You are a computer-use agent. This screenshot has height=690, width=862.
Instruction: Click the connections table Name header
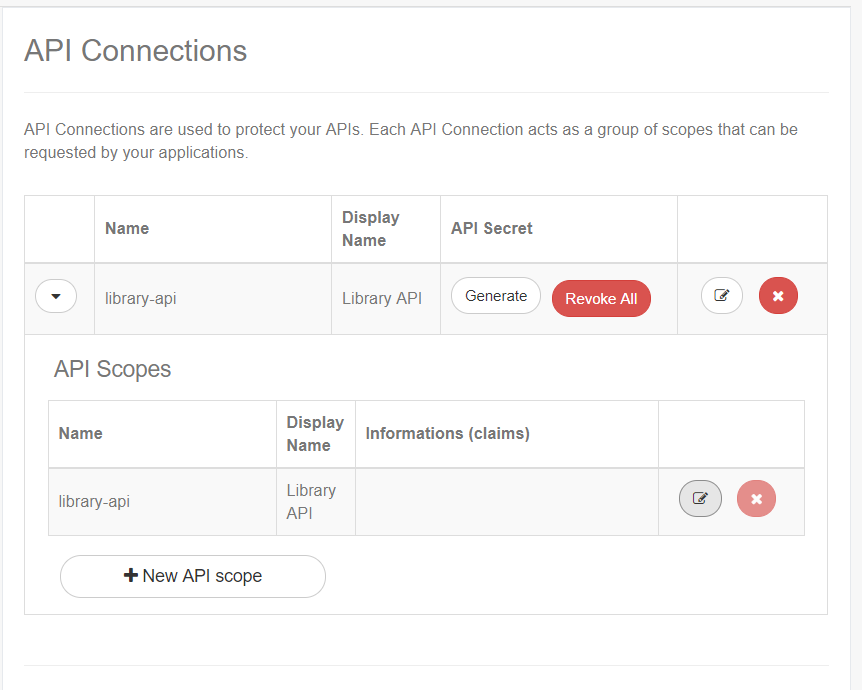(127, 228)
